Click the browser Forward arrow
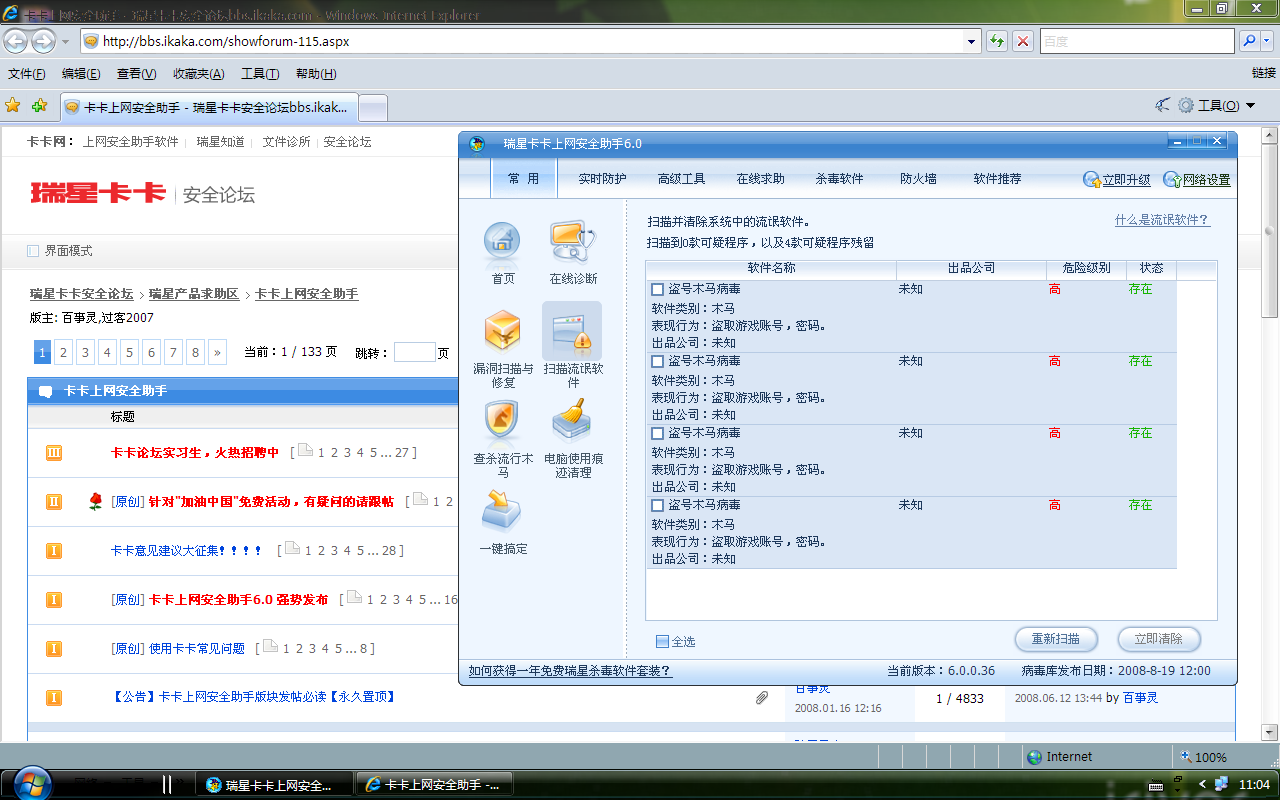Viewport: 1280px width, 800px height. point(43,41)
